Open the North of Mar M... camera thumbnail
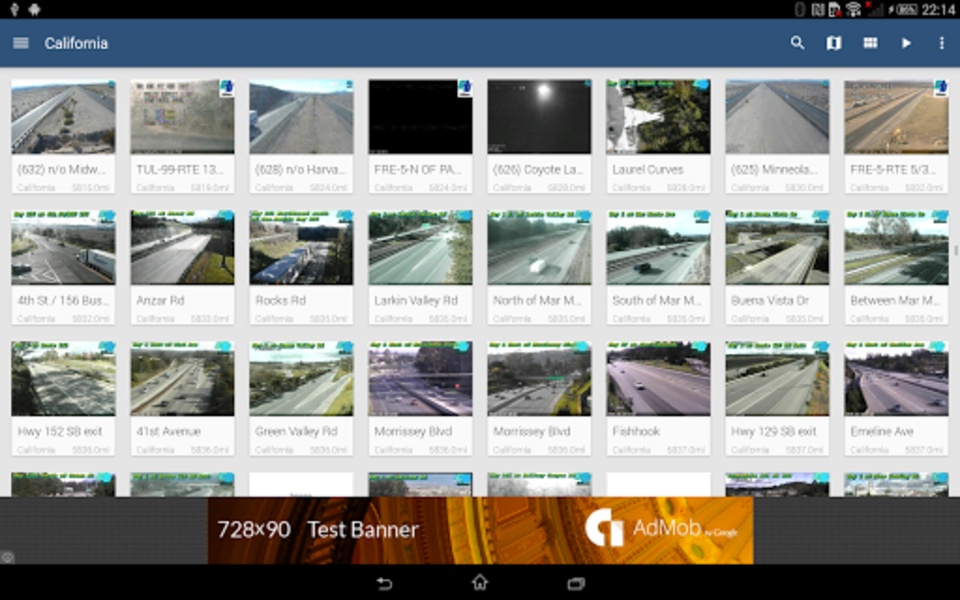This screenshot has height=600, width=960. click(539, 247)
